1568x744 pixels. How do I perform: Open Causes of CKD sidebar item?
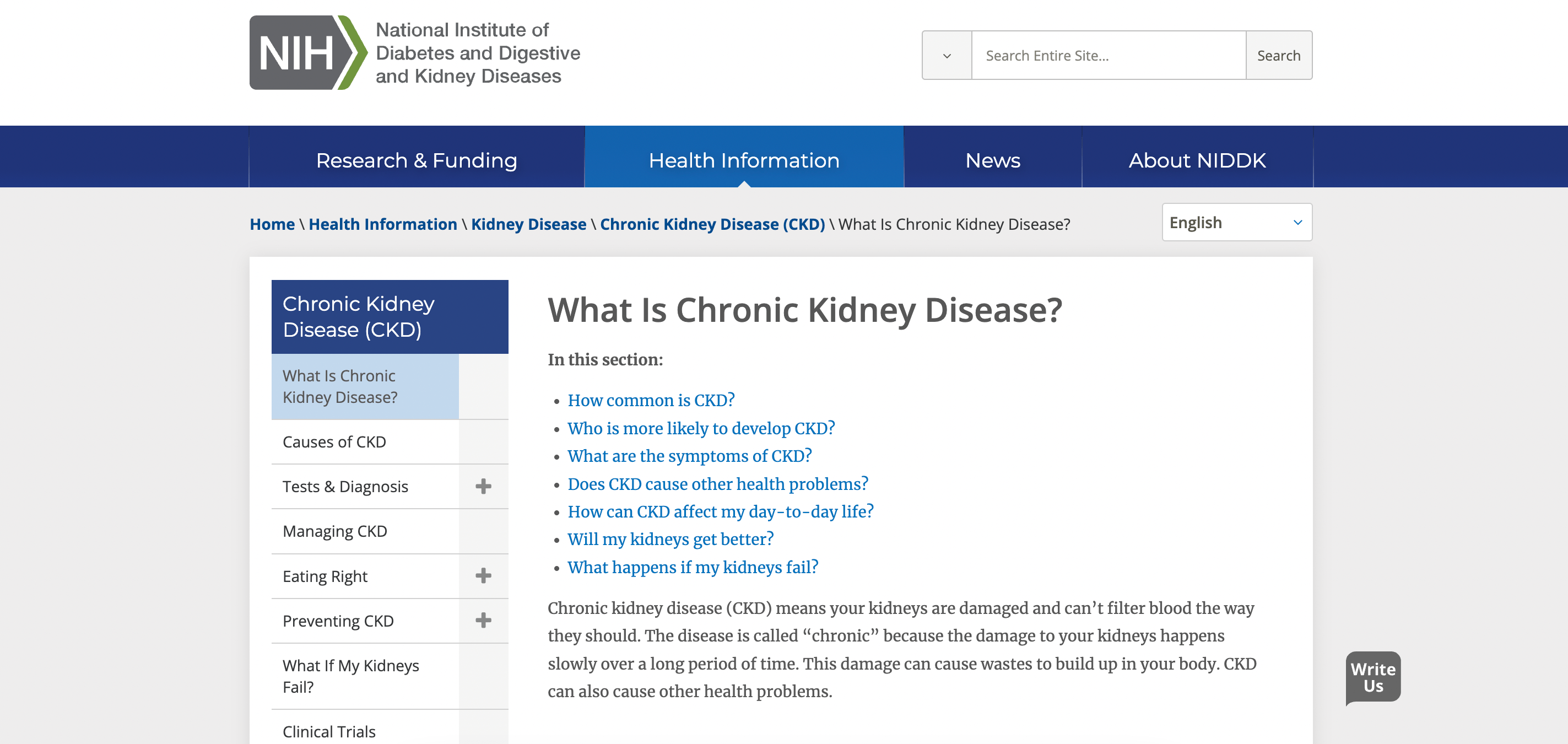click(365, 442)
